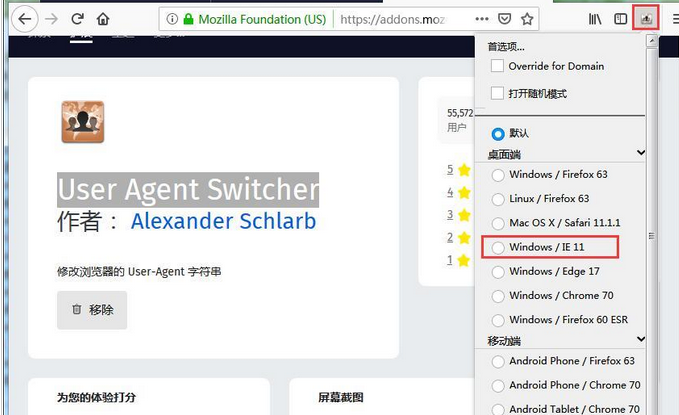Screen dimensions: 679x415
Task: Toggle the sidebar view icon
Action: (620, 19)
